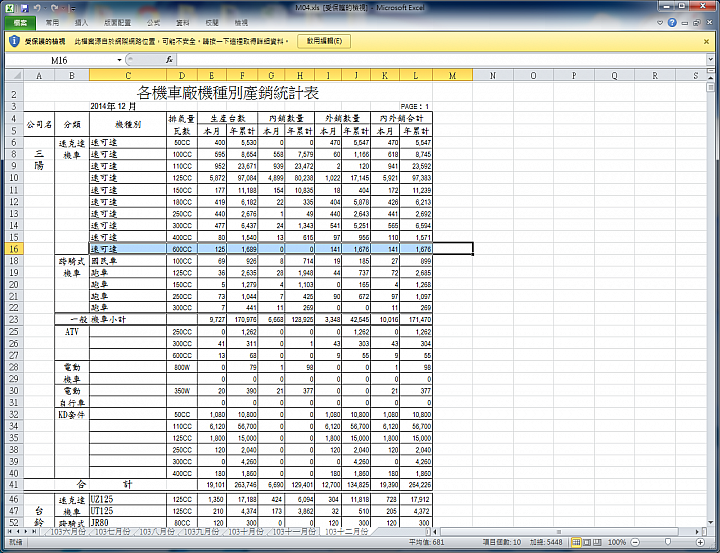Click the 600CC cell in row 16

[x=182, y=249]
